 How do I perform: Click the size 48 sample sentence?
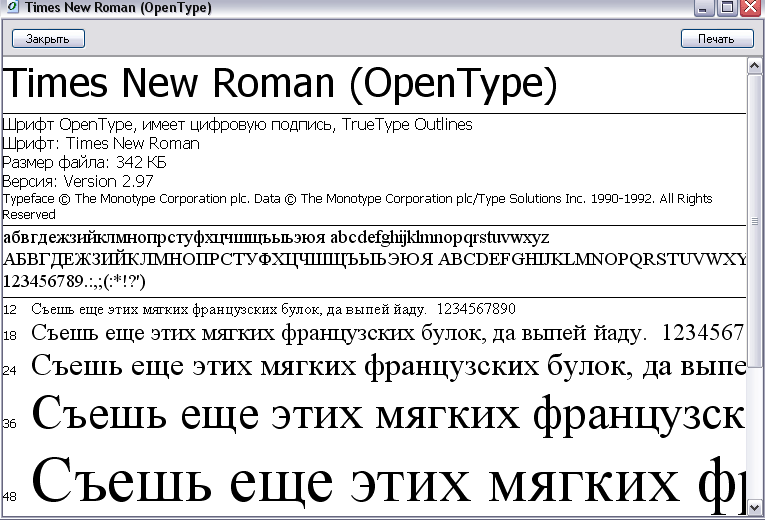click(388, 483)
